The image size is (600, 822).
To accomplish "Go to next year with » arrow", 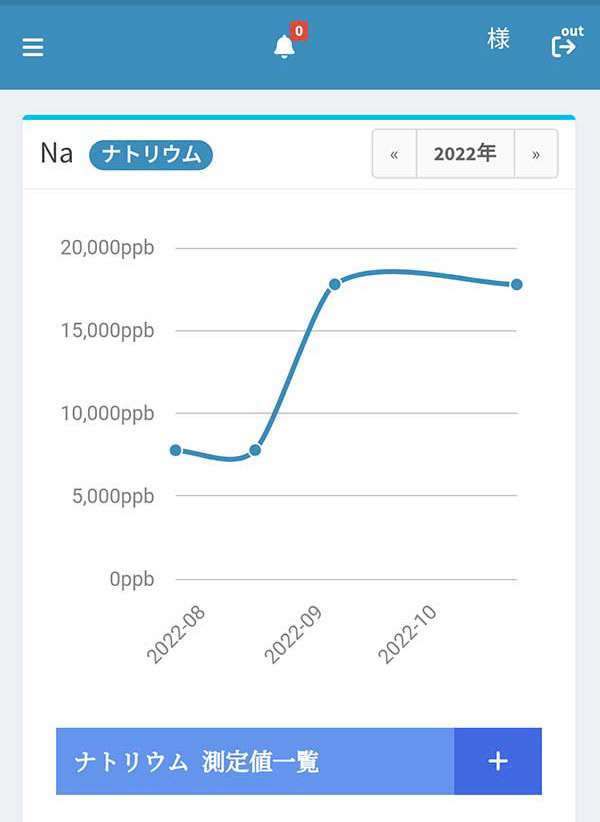I will tap(536, 154).
